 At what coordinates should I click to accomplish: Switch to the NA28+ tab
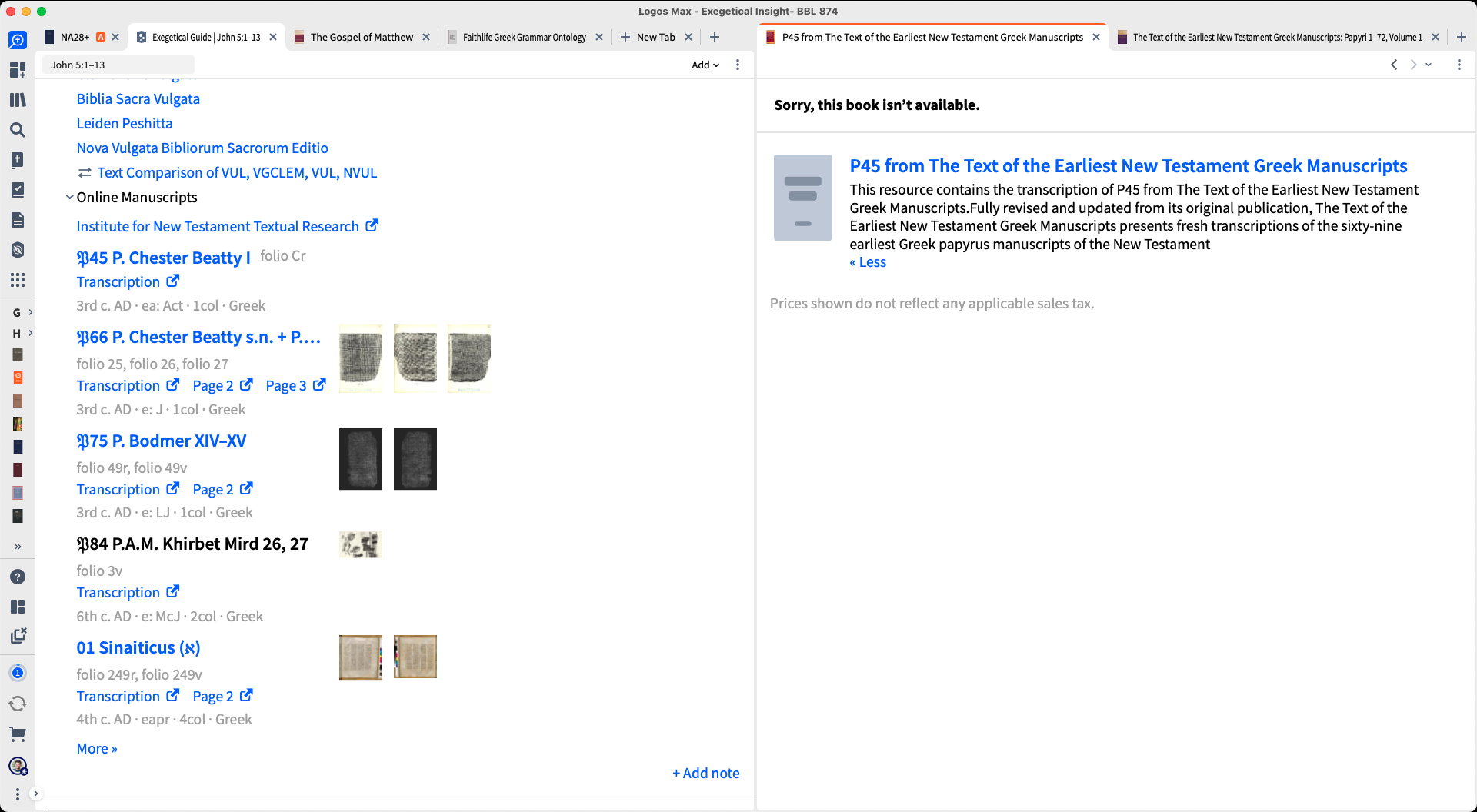coord(75,37)
